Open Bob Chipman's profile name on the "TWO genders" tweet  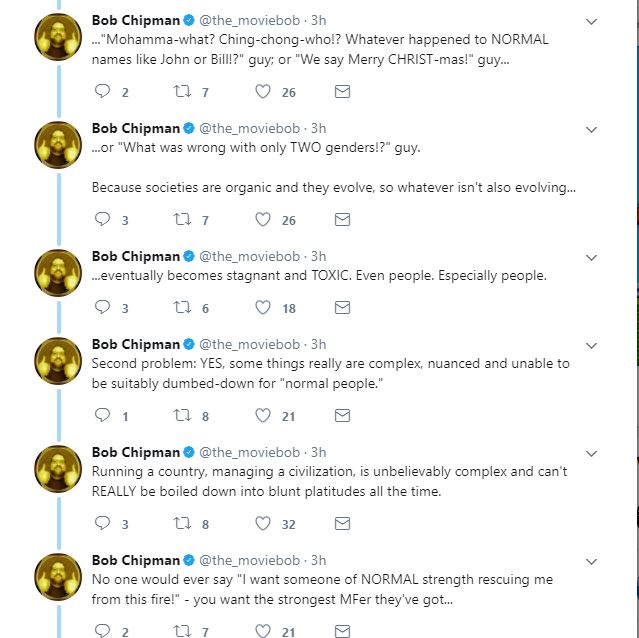[x=136, y=128]
